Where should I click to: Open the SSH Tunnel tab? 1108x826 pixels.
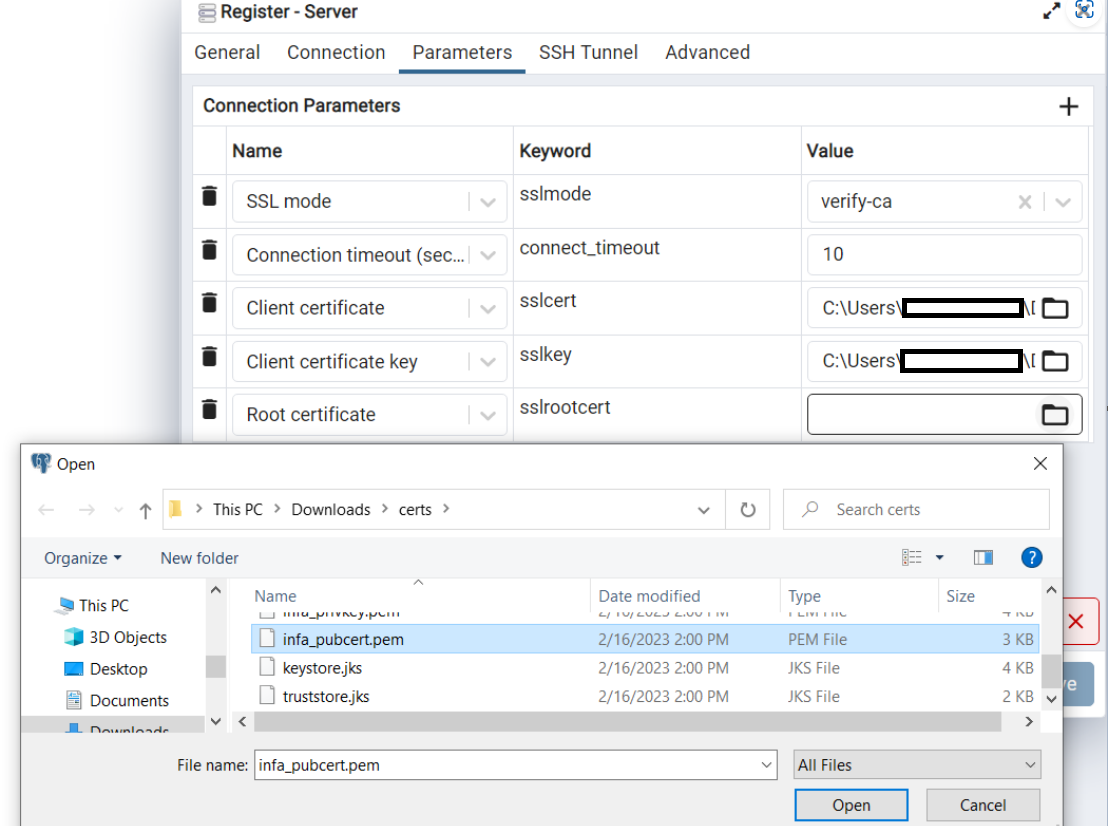[588, 52]
